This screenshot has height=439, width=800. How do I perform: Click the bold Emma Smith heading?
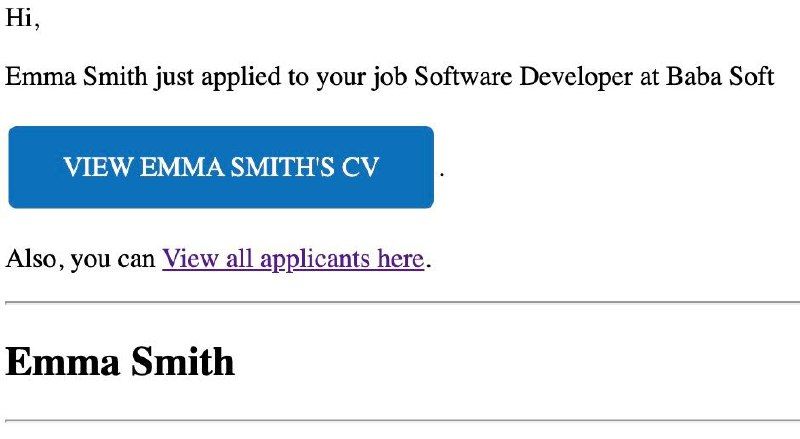120,361
